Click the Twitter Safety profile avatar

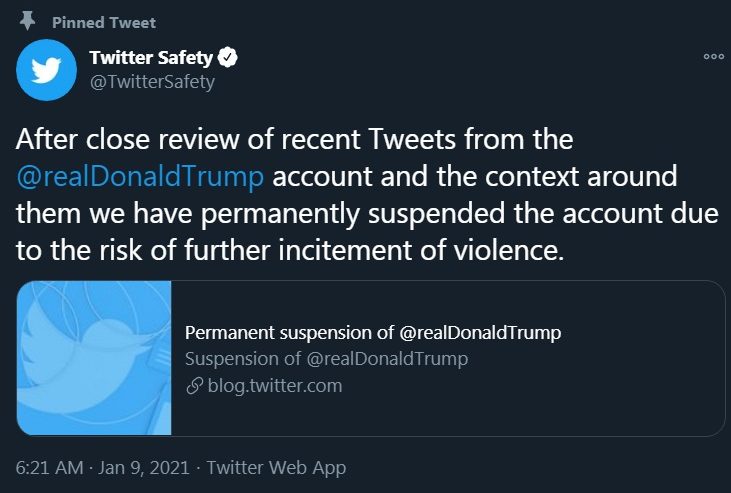pyautogui.click(x=46, y=70)
